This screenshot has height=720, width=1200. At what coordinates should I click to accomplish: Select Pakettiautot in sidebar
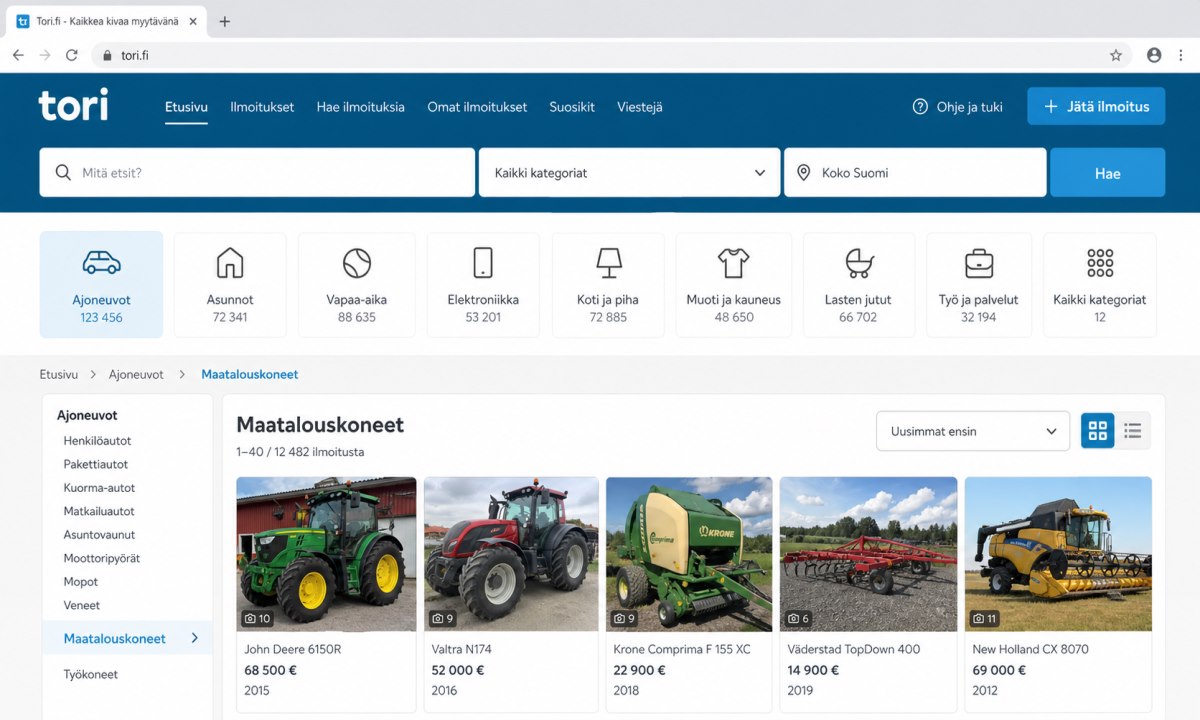[96, 464]
